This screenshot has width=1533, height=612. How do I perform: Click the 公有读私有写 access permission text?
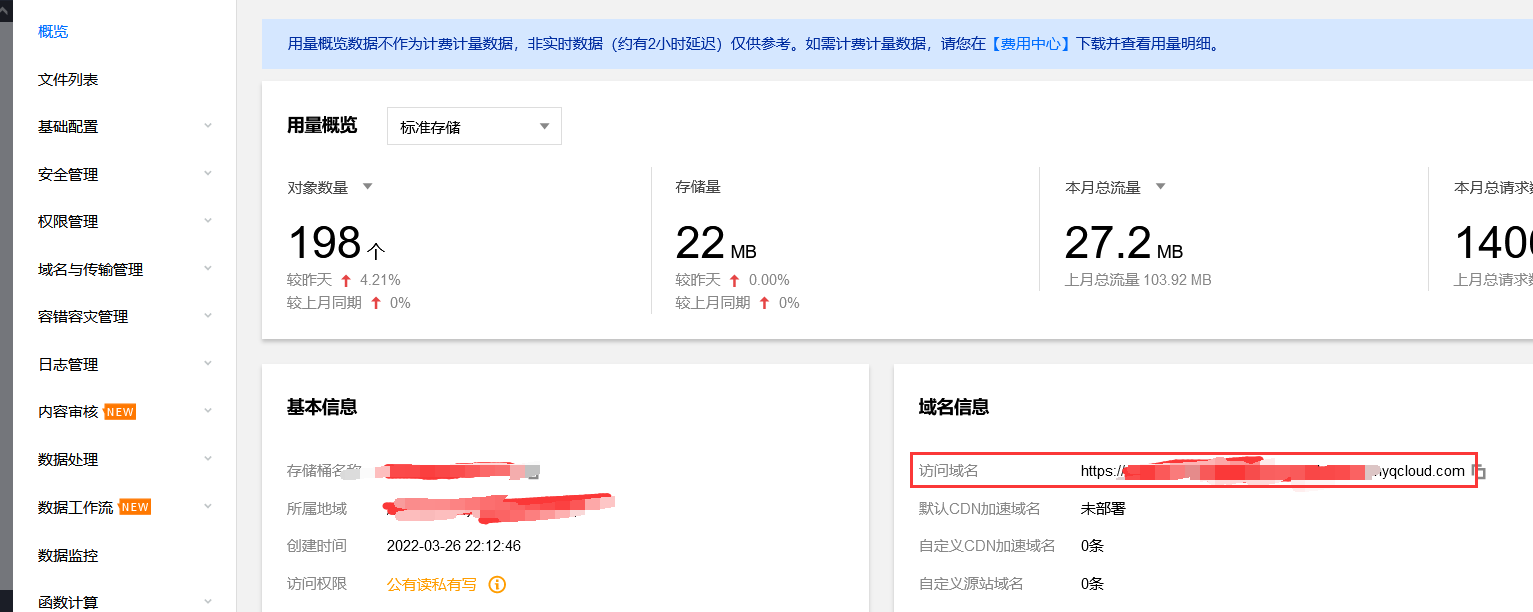click(x=432, y=584)
